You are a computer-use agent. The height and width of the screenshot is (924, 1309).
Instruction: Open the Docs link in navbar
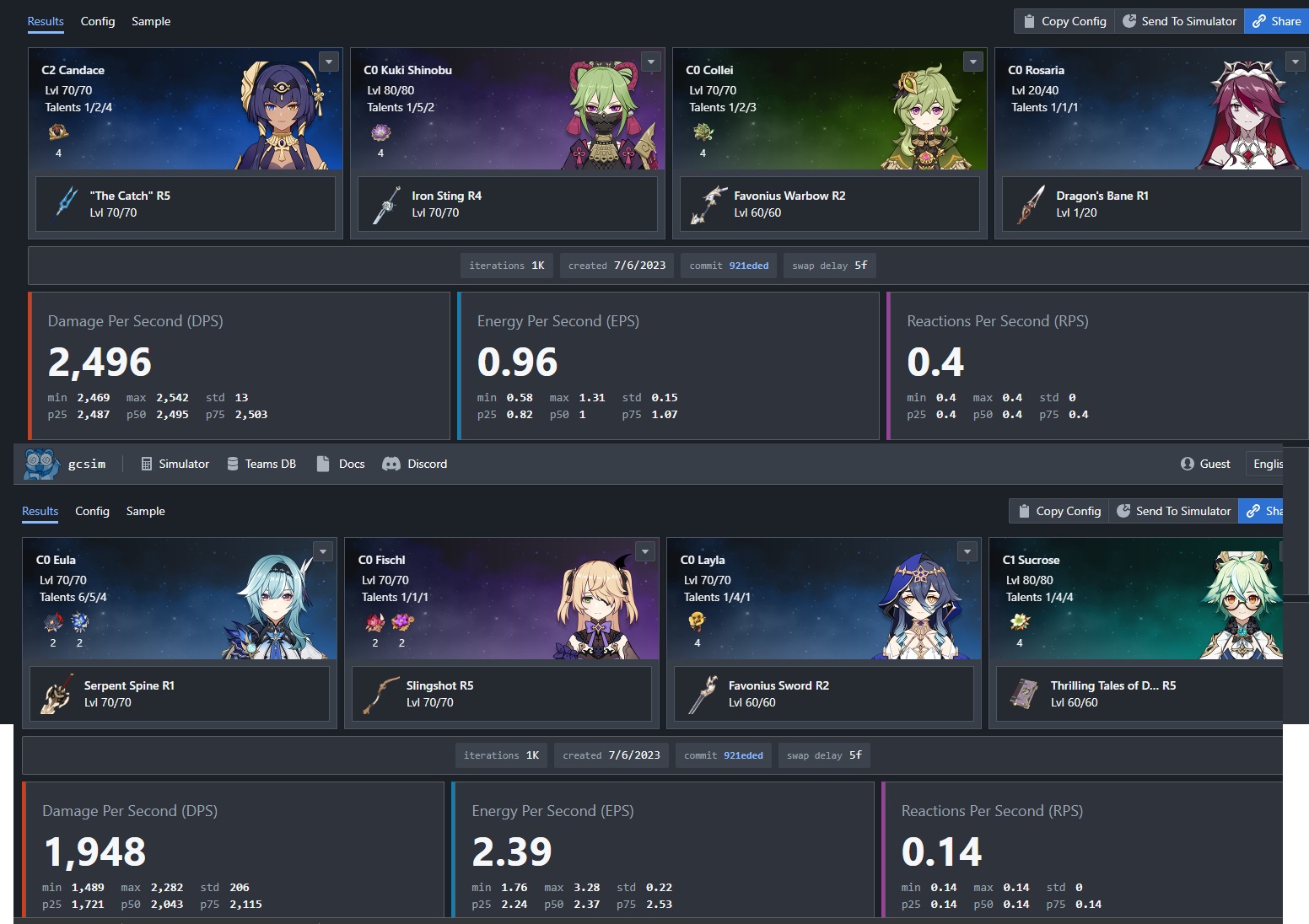(x=340, y=464)
